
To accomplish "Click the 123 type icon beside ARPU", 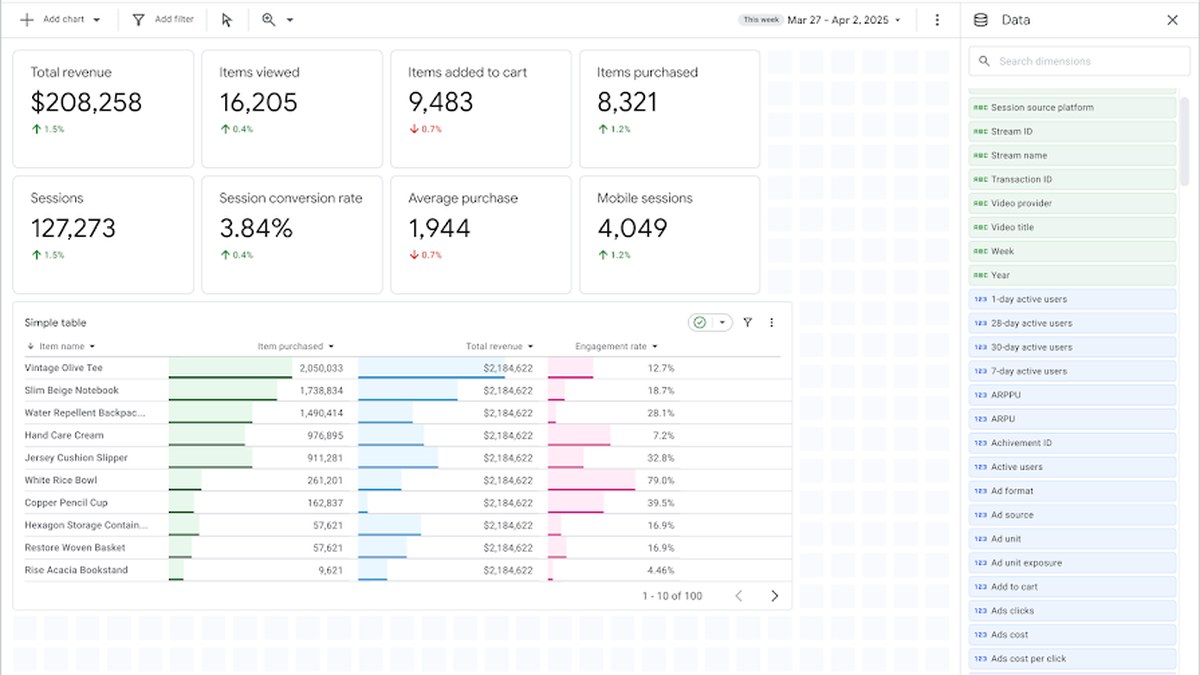I will [x=980, y=419].
